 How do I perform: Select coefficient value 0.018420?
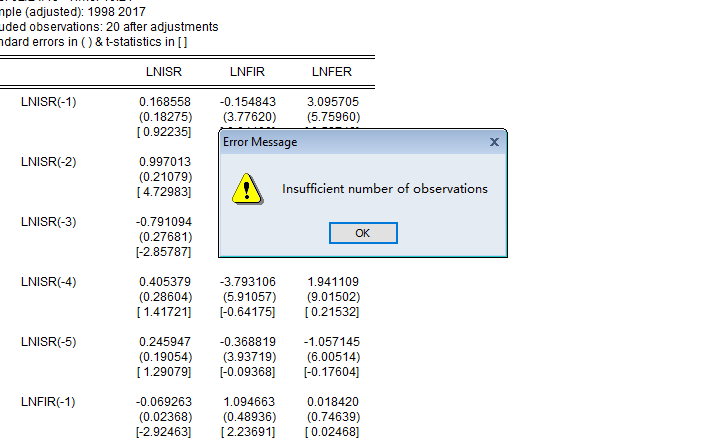[332, 402]
